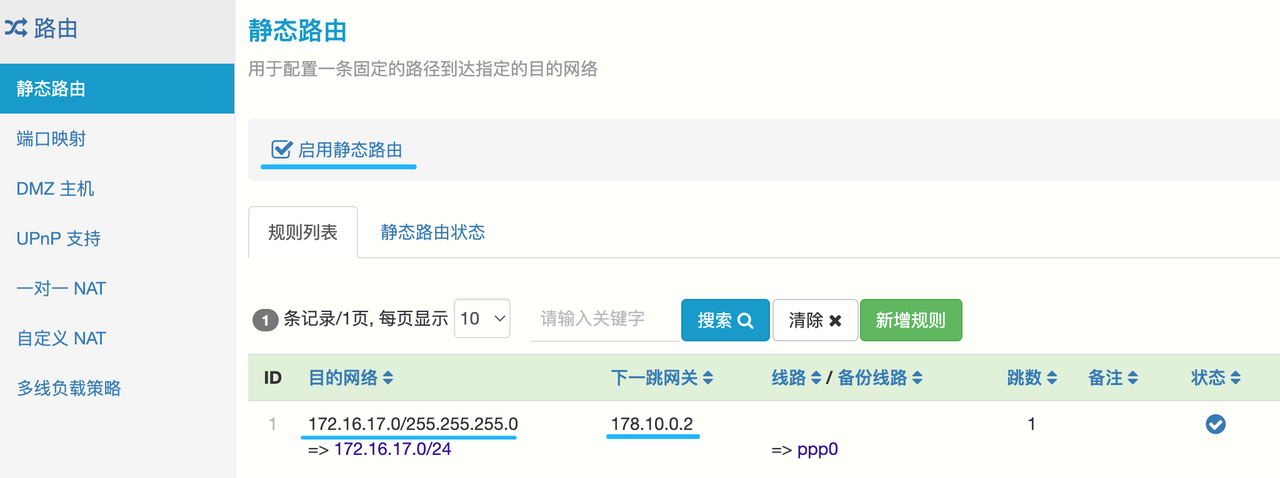Screen dimensions: 1280x478
Task: Click the blue status checkmark icon in row 1
Action: click(1215, 424)
